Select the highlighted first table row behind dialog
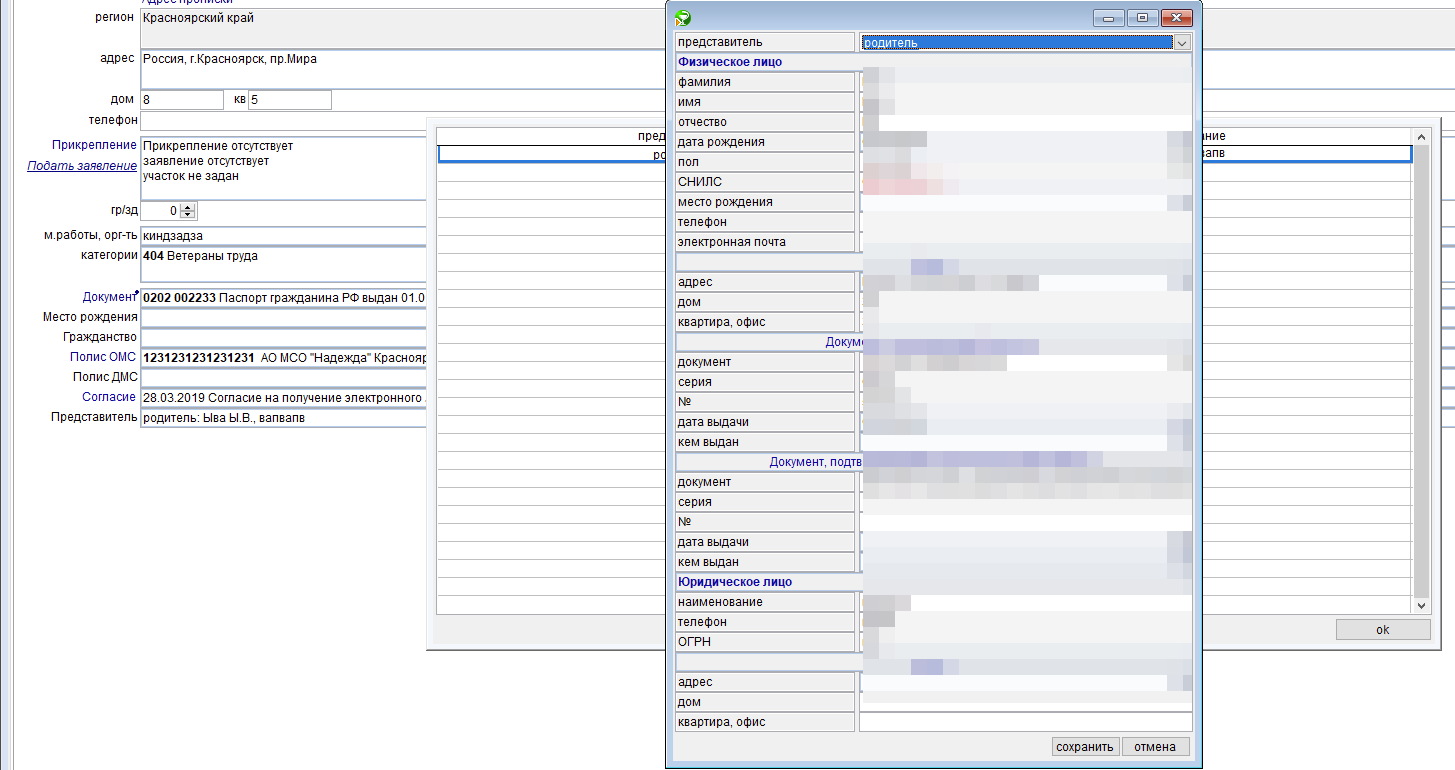Viewport: 1455px width, 770px height. coord(925,154)
